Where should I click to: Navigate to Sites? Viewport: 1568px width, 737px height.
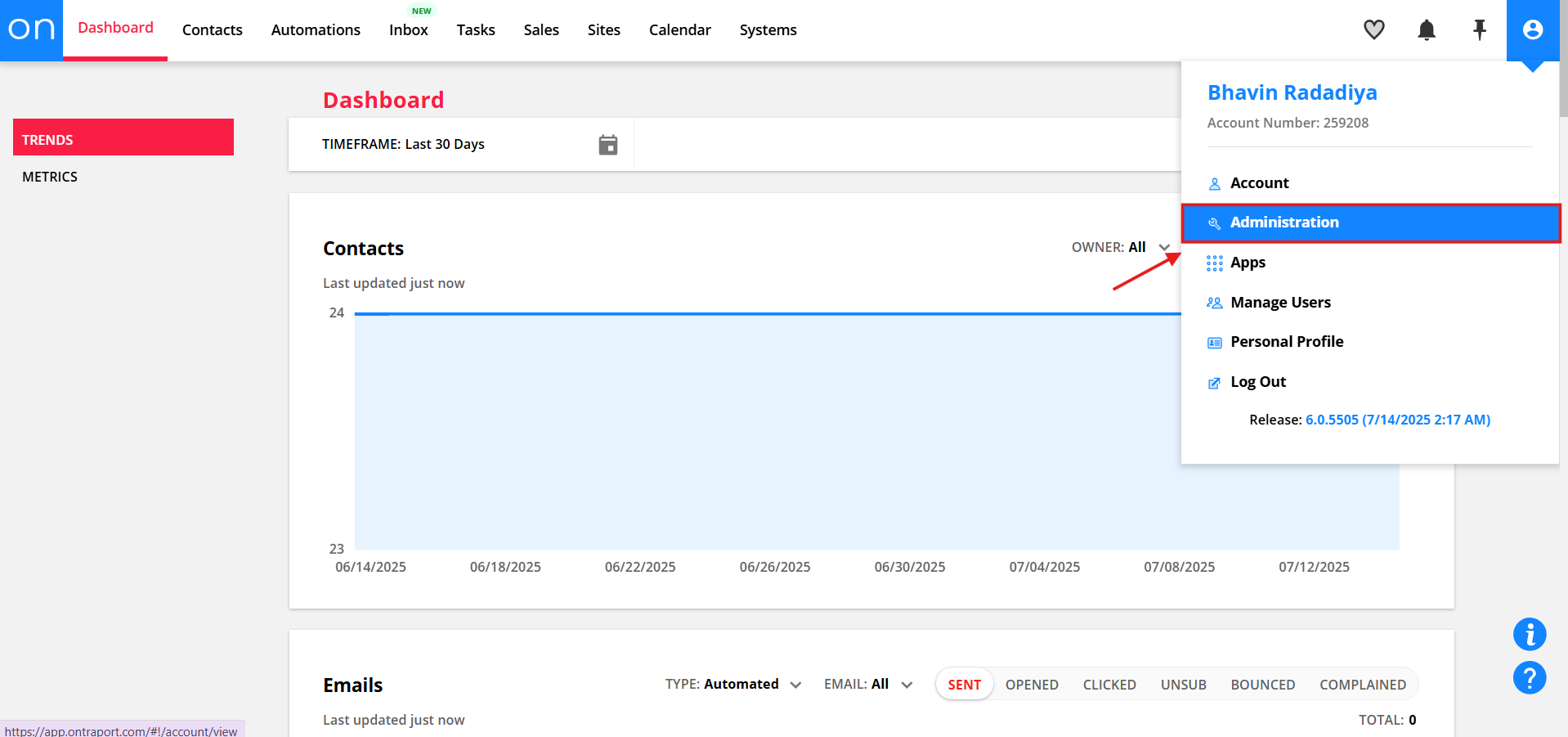point(604,30)
